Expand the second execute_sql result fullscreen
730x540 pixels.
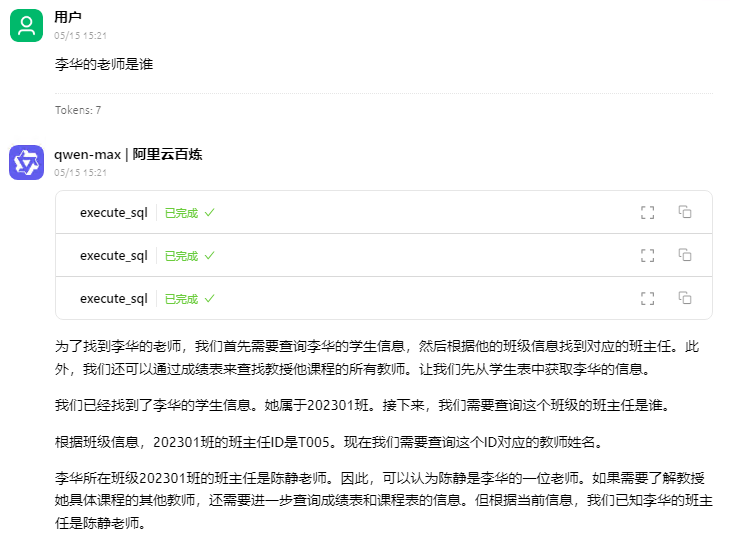pos(647,255)
